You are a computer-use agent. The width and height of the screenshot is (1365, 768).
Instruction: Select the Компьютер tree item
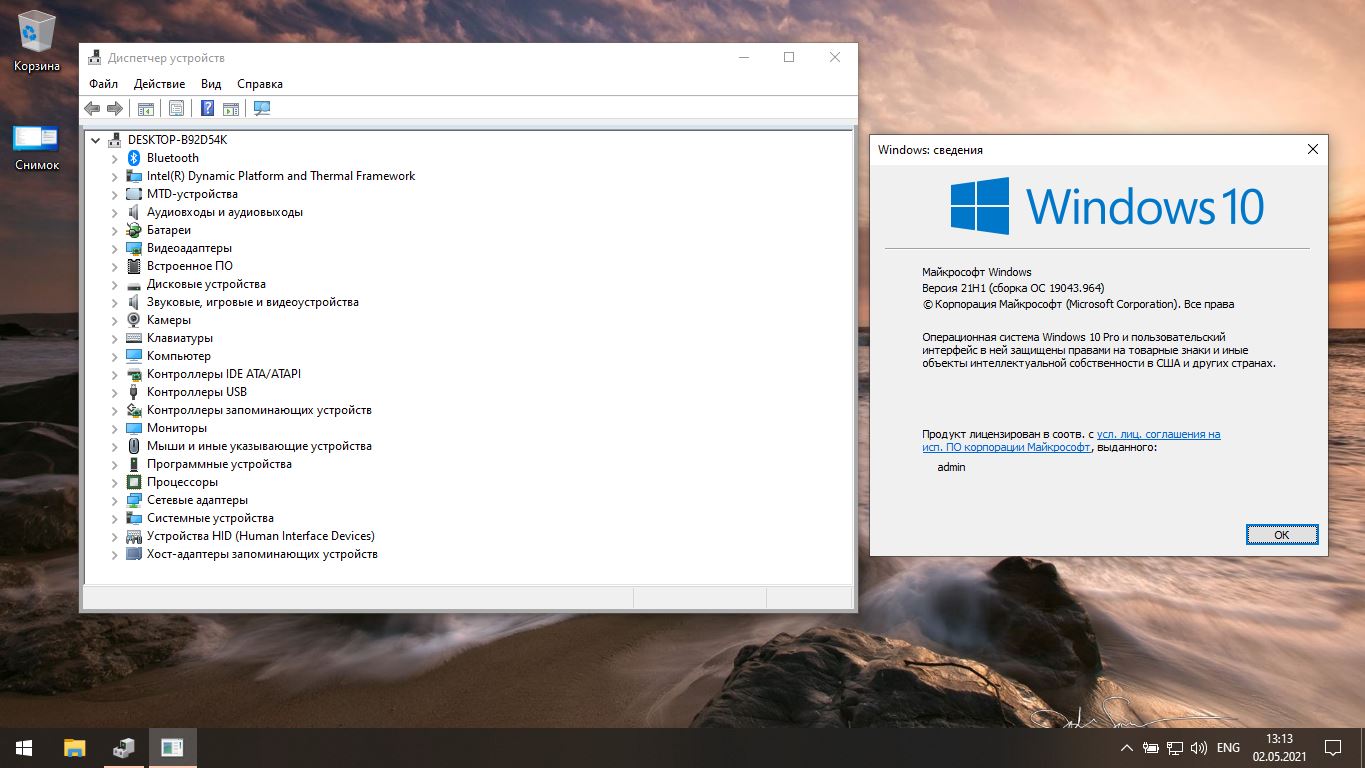click(x=179, y=356)
